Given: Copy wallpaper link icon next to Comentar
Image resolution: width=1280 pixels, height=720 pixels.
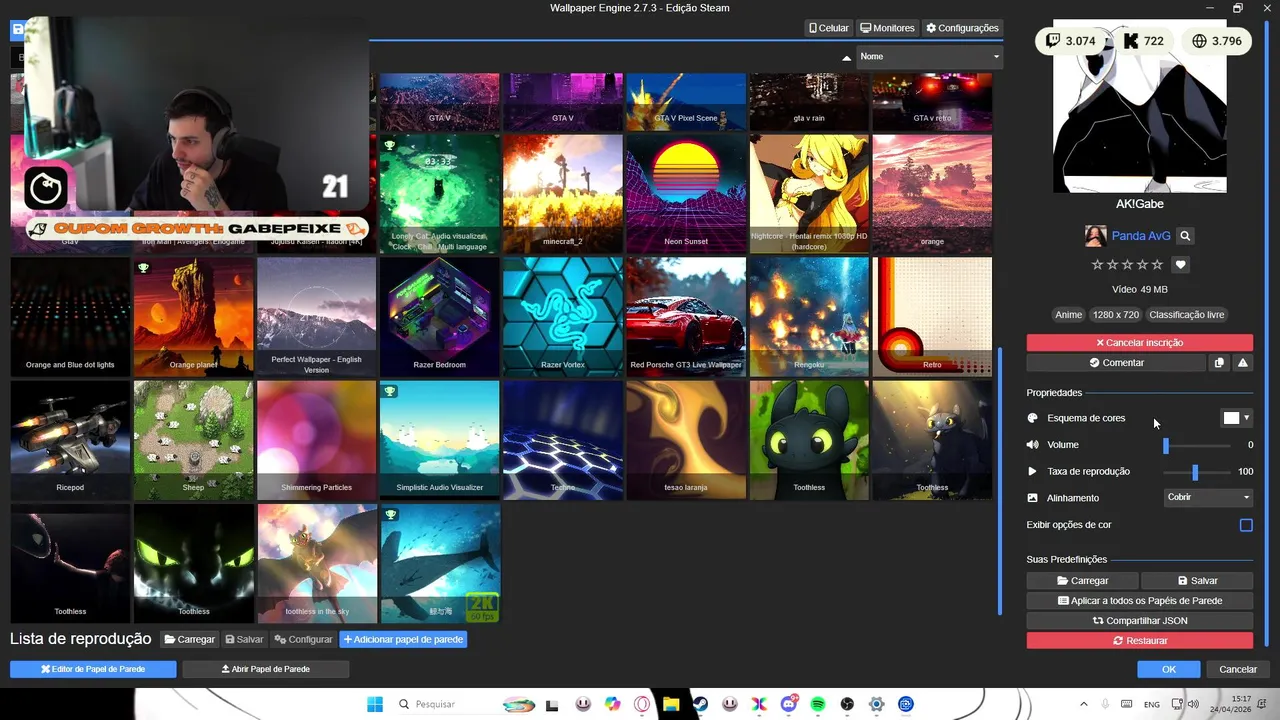Looking at the screenshot, I should (1219, 363).
